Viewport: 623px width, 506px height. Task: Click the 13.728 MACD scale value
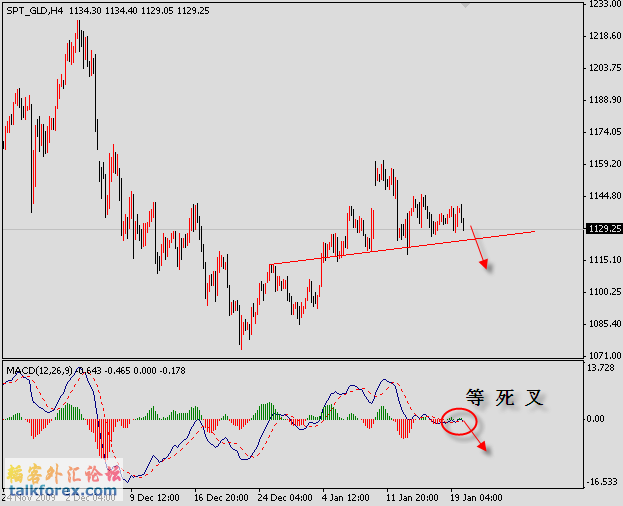tap(603, 369)
